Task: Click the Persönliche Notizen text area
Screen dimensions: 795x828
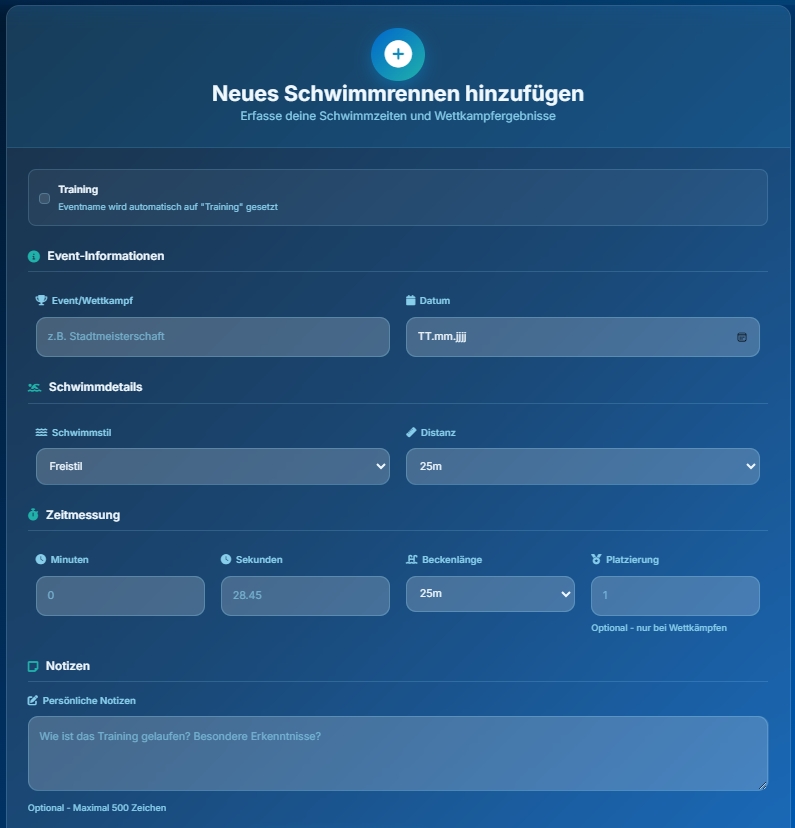Action: click(397, 753)
